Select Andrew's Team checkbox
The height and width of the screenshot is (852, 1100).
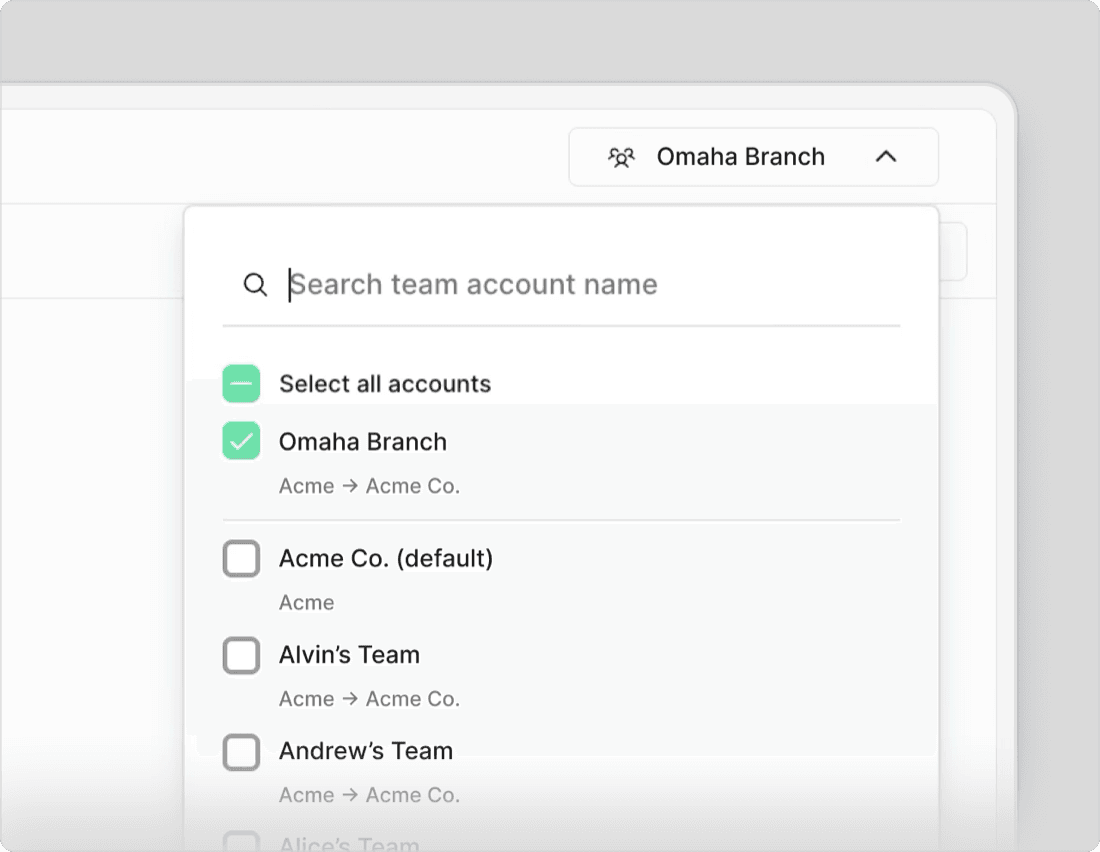pos(241,752)
